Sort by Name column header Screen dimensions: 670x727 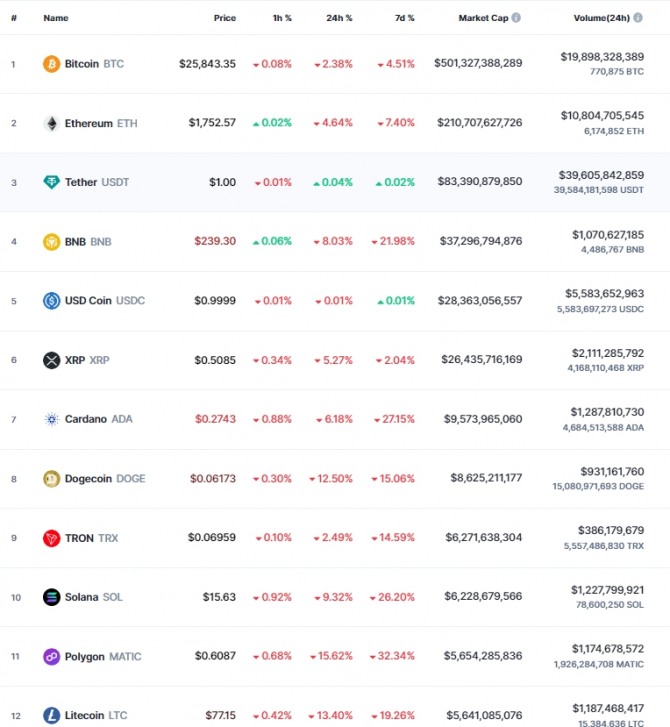coord(56,18)
